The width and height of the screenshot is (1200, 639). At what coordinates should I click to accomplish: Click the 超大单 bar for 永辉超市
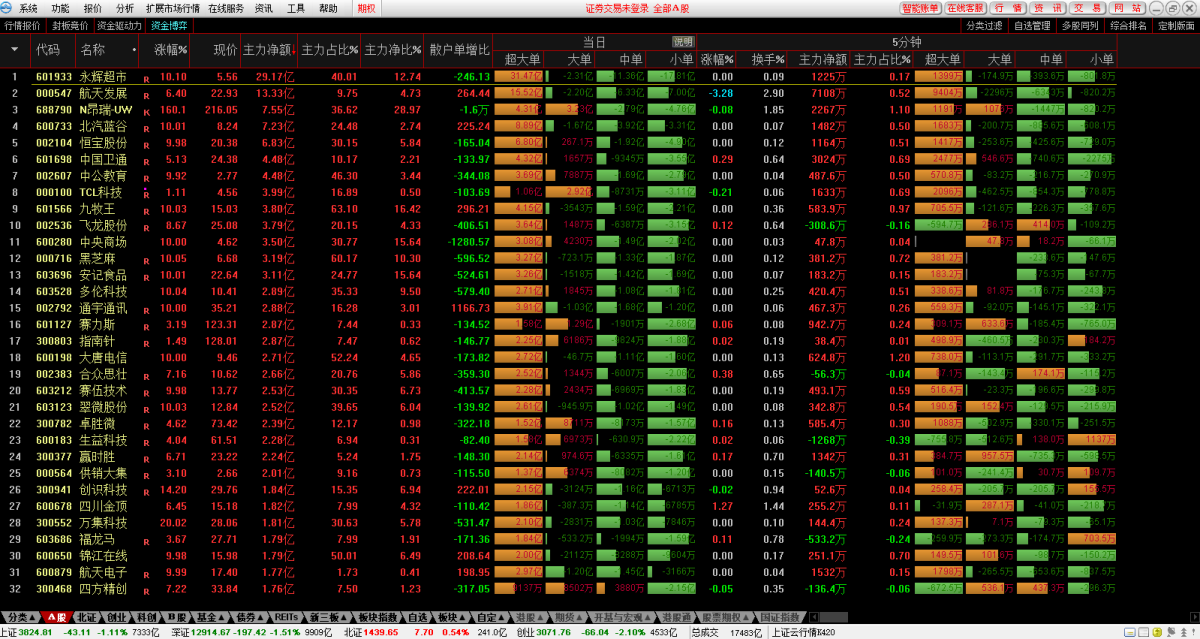coord(520,76)
